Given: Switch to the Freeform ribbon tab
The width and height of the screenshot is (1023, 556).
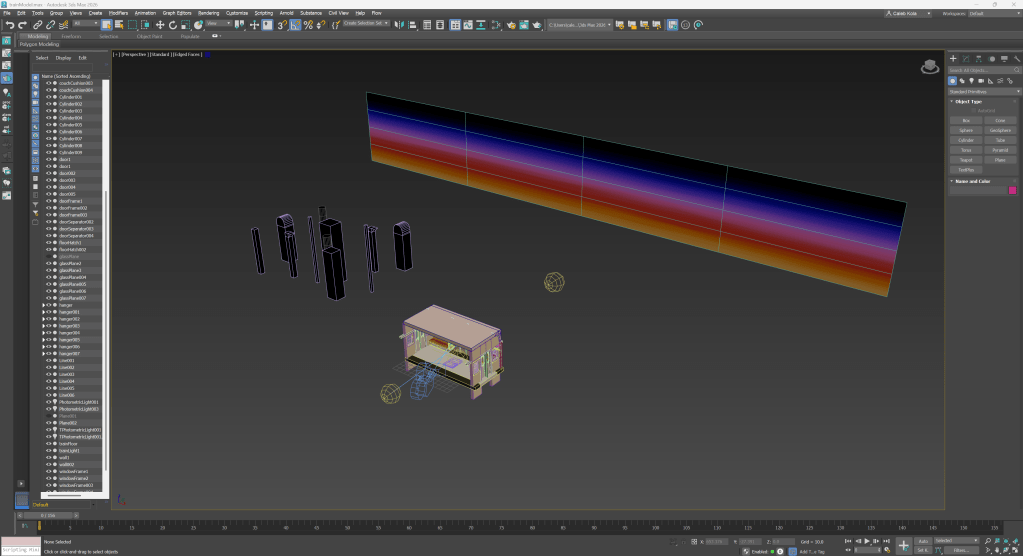Looking at the screenshot, I should coord(71,36).
